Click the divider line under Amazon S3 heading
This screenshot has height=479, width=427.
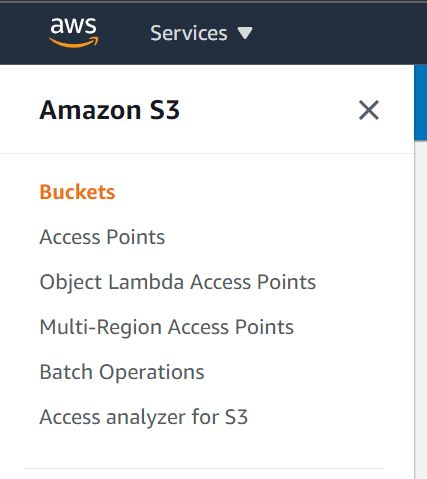click(x=207, y=153)
